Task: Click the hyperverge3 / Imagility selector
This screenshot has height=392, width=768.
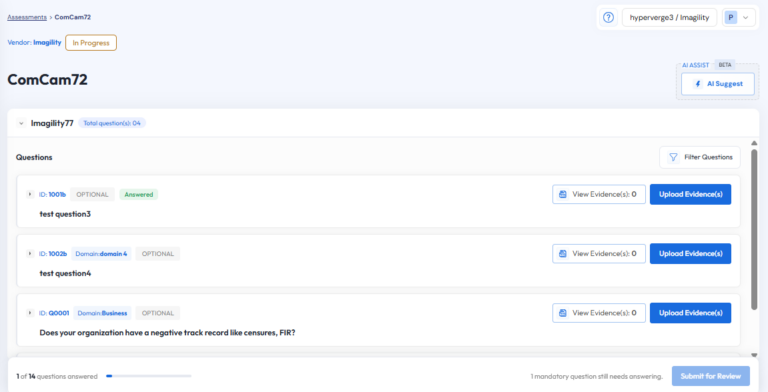Action: 669,18
